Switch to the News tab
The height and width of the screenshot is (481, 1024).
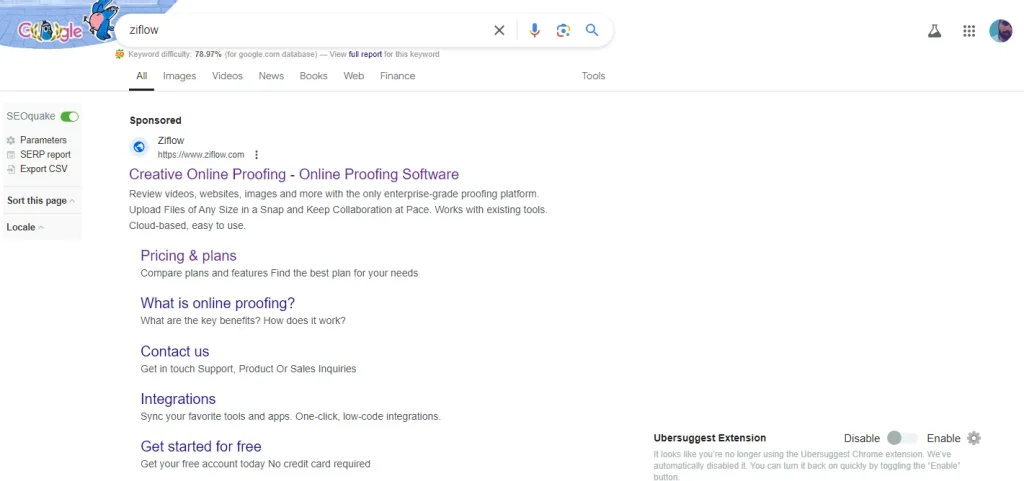pyautogui.click(x=271, y=76)
